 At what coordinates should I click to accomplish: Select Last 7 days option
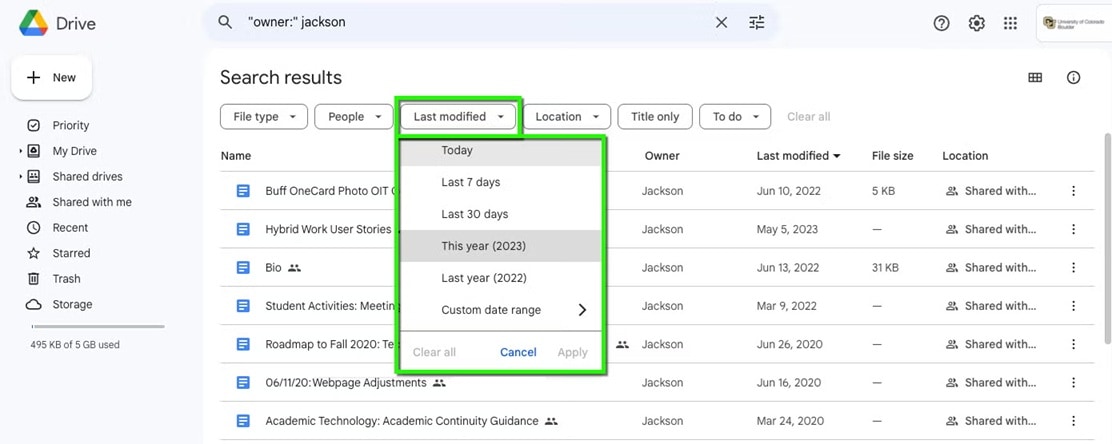point(501,182)
